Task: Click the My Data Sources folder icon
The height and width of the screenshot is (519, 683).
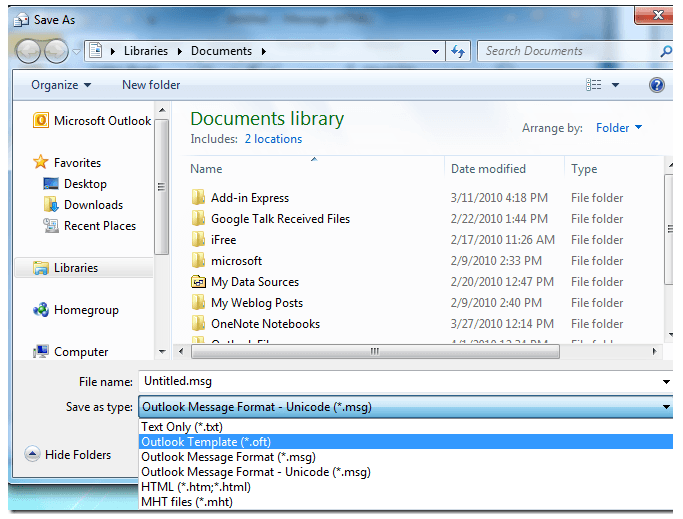Action: coord(198,282)
